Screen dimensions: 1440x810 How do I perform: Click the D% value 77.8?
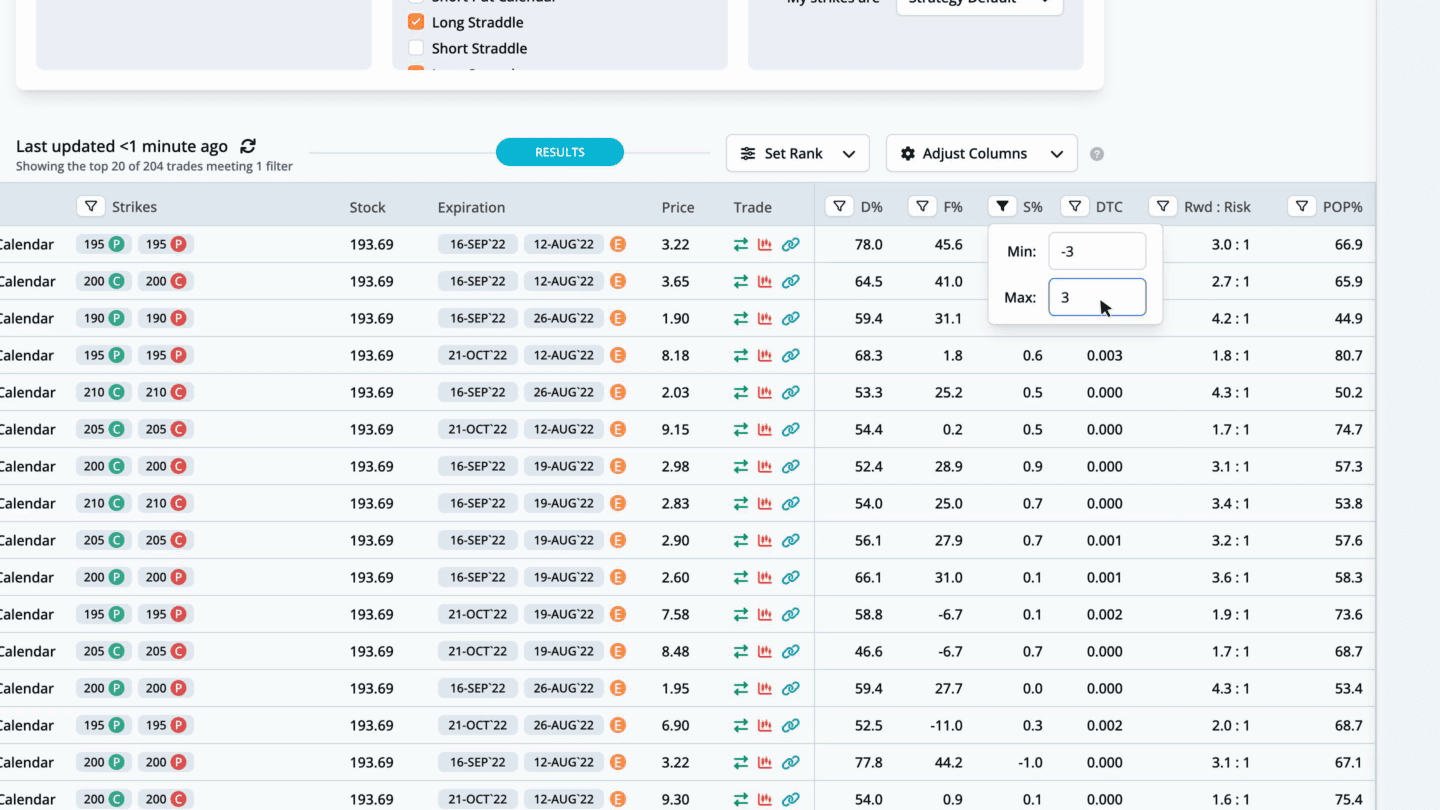click(x=869, y=763)
